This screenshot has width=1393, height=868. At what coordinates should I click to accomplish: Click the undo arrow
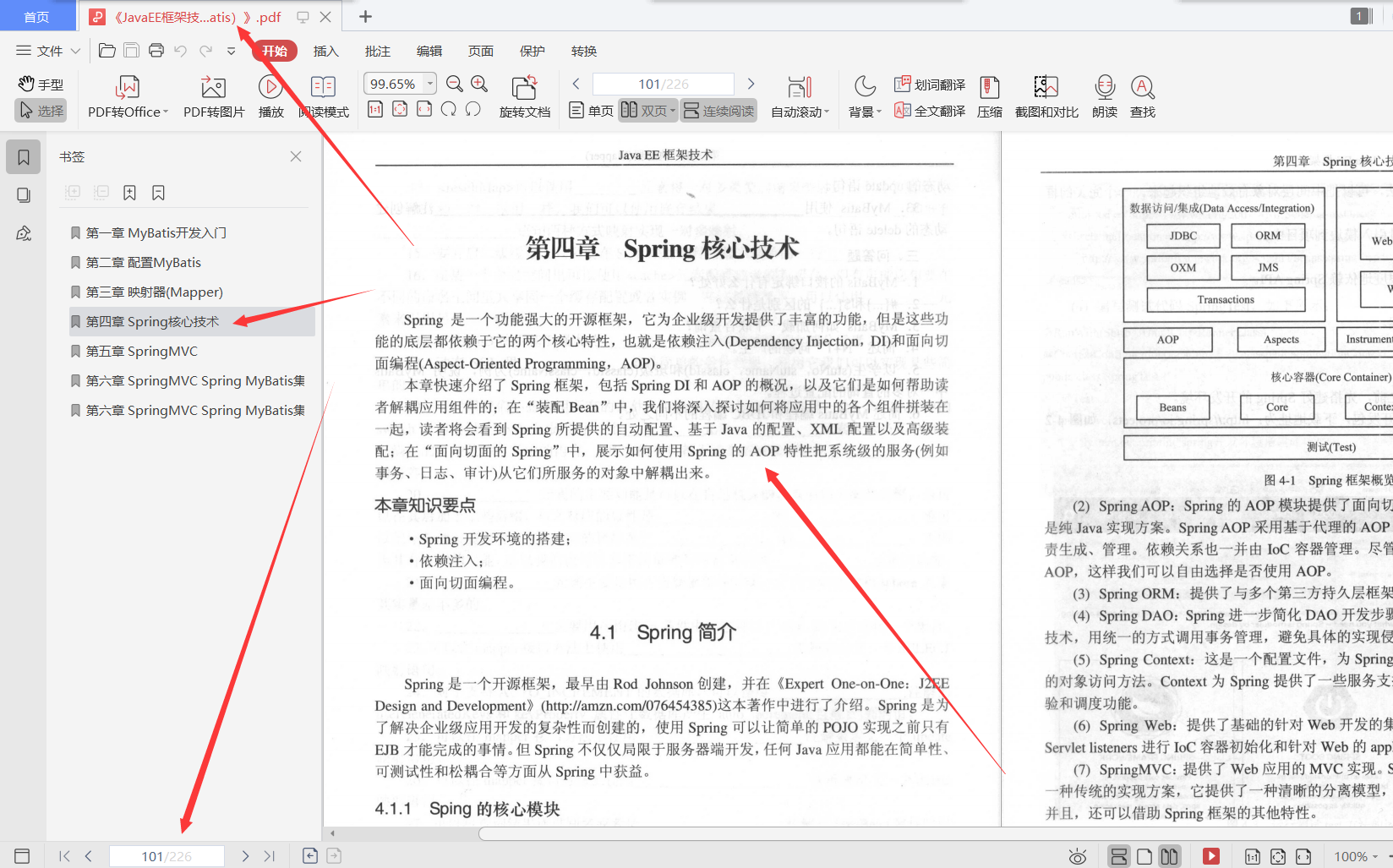pyautogui.click(x=180, y=51)
